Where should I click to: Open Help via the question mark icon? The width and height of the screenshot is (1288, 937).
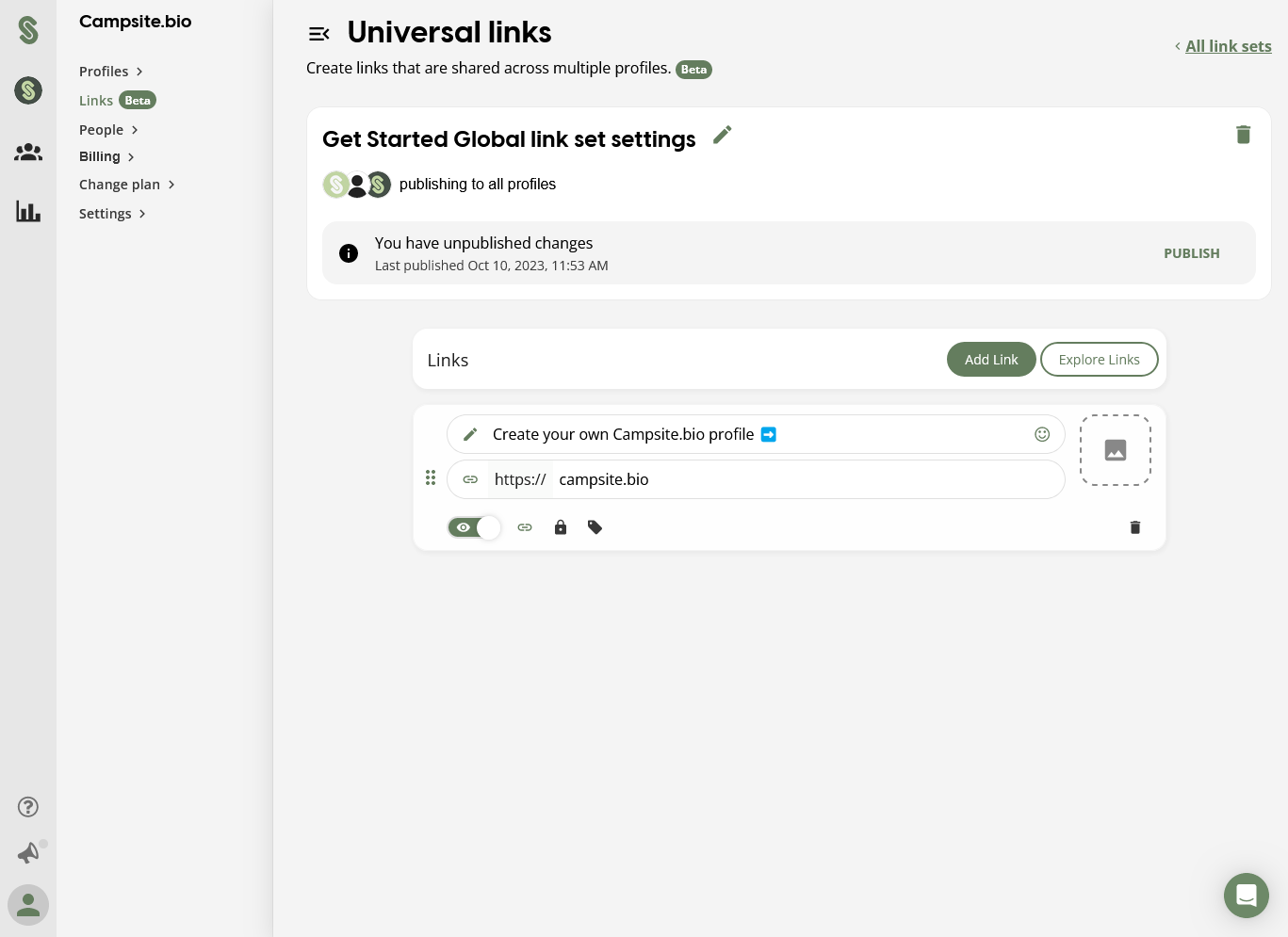click(x=28, y=807)
